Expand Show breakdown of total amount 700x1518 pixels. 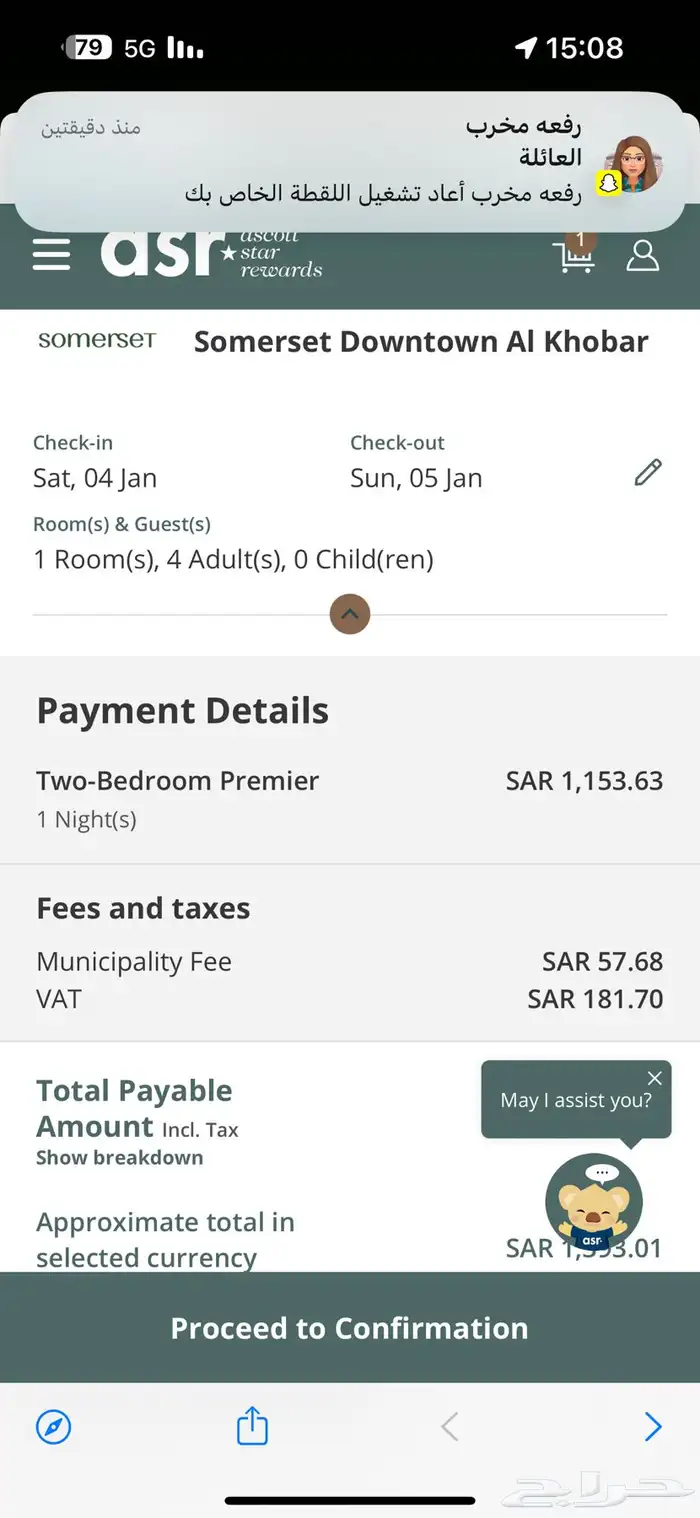pyautogui.click(x=119, y=1158)
